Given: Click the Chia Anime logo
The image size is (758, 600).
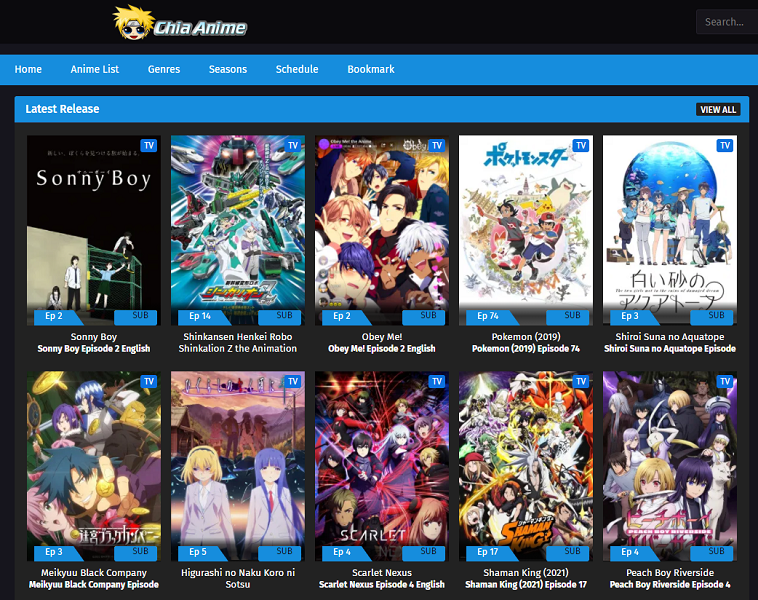Looking at the screenshot, I should (x=180, y=23).
